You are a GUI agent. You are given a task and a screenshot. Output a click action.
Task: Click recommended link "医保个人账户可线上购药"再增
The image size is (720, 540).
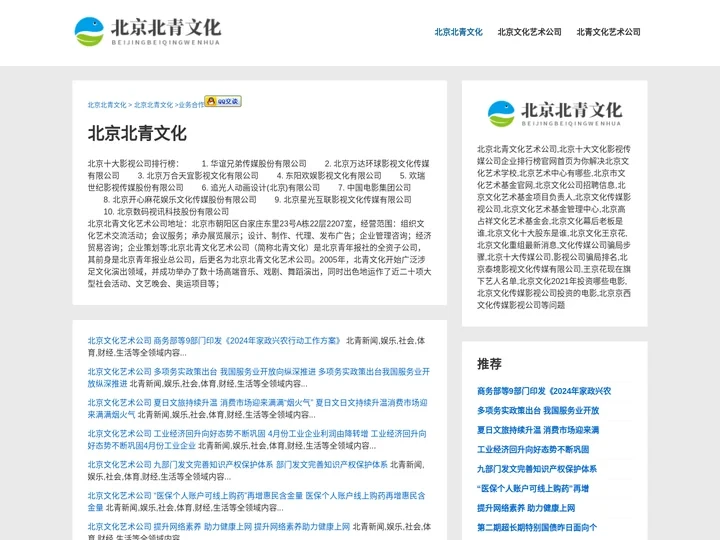click(x=533, y=489)
